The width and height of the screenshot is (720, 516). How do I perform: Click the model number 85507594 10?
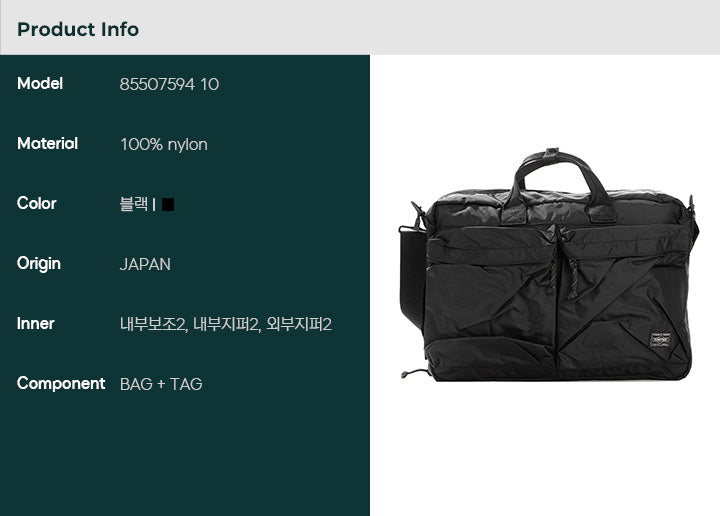pos(169,84)
